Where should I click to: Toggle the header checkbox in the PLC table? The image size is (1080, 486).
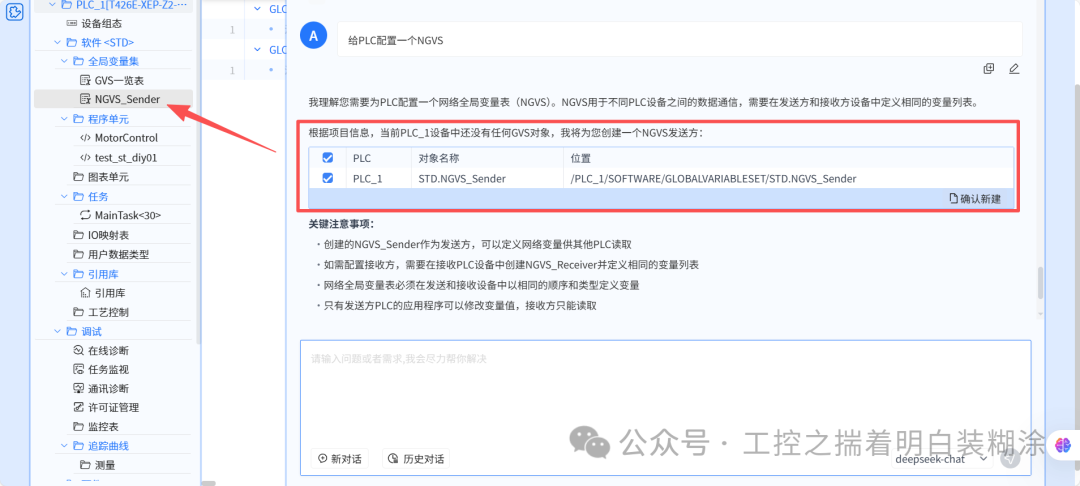click(328, 158)
